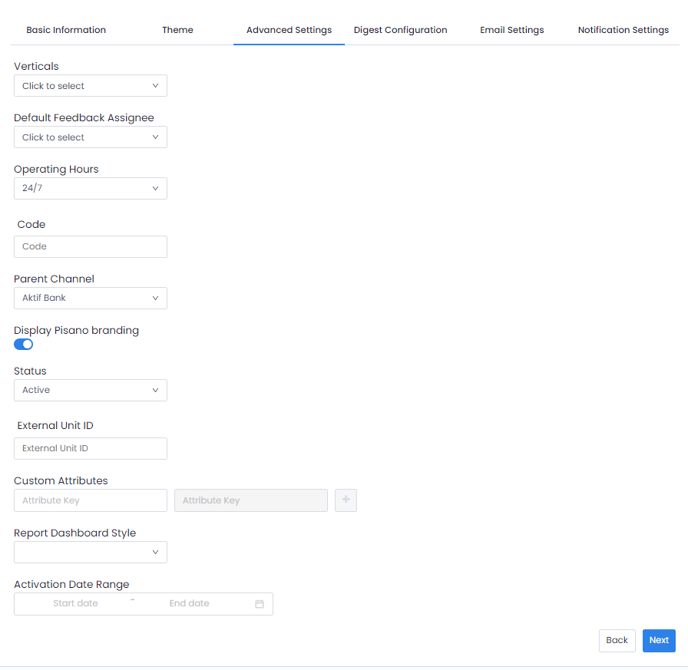Open the Report Dashboard Style dropdown
Viewport: 688px width, 670px height.
[90, 552]
